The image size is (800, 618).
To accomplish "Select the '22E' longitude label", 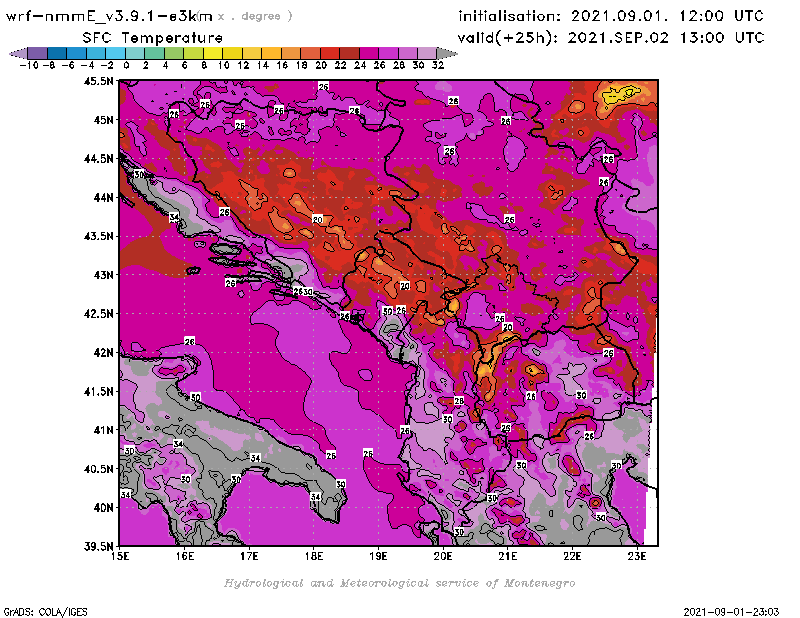I will click(x=572, y=556).
